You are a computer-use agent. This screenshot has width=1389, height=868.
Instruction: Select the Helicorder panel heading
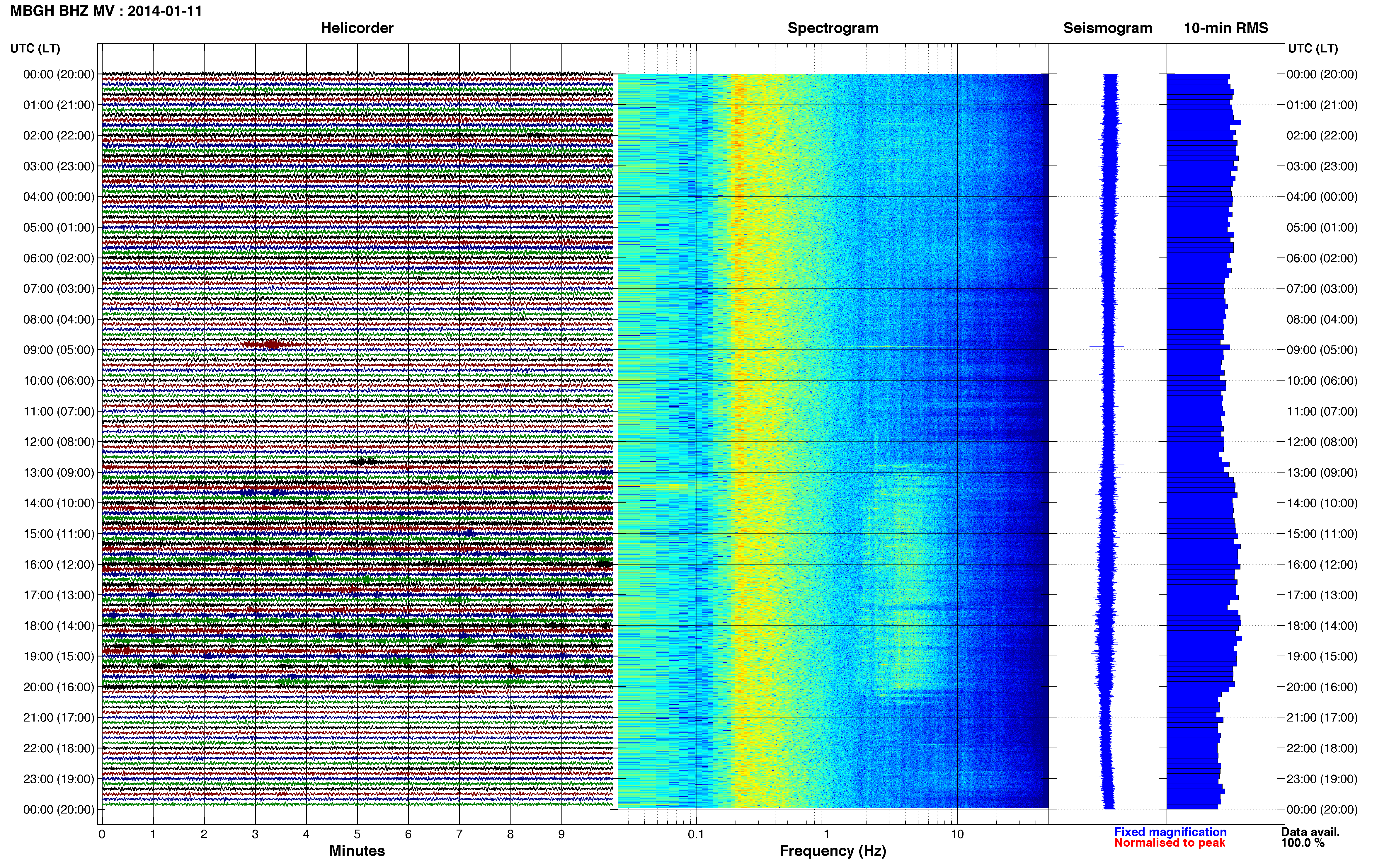357,28
